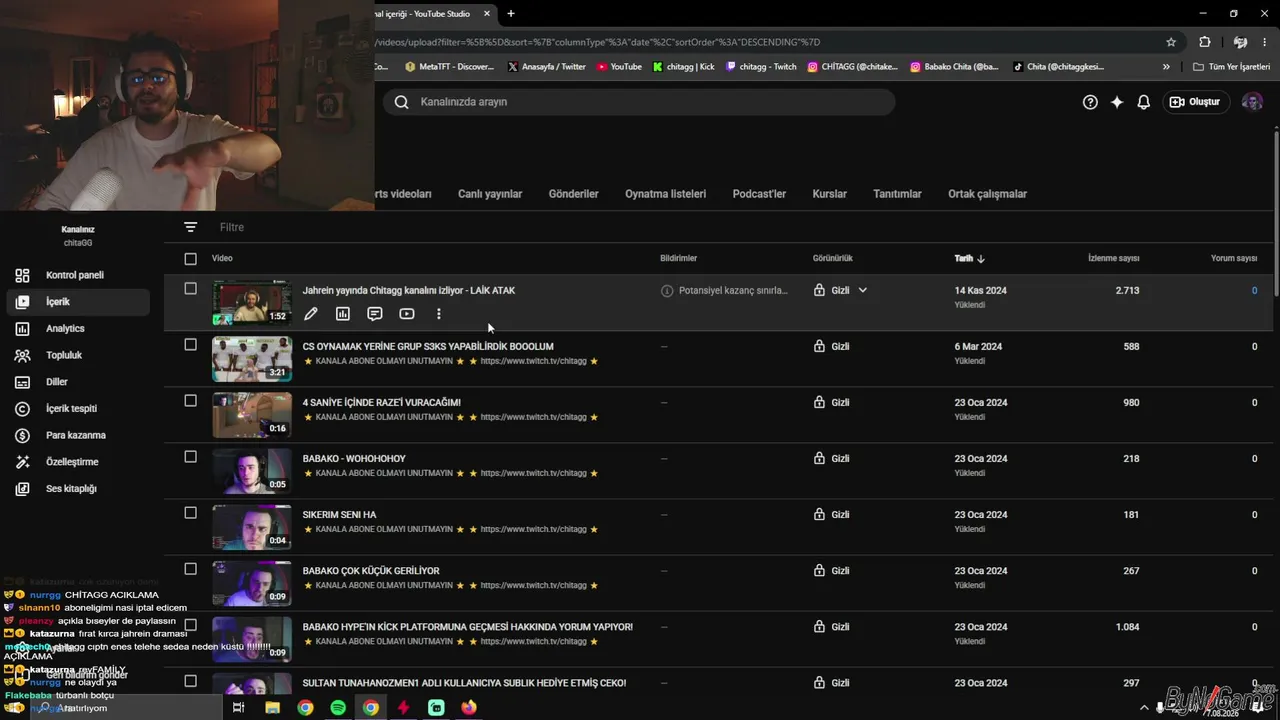This screenshot has width=1280, height=720.
Task: Go to Oynatma listeleri tab
Action: pos(665,194)
